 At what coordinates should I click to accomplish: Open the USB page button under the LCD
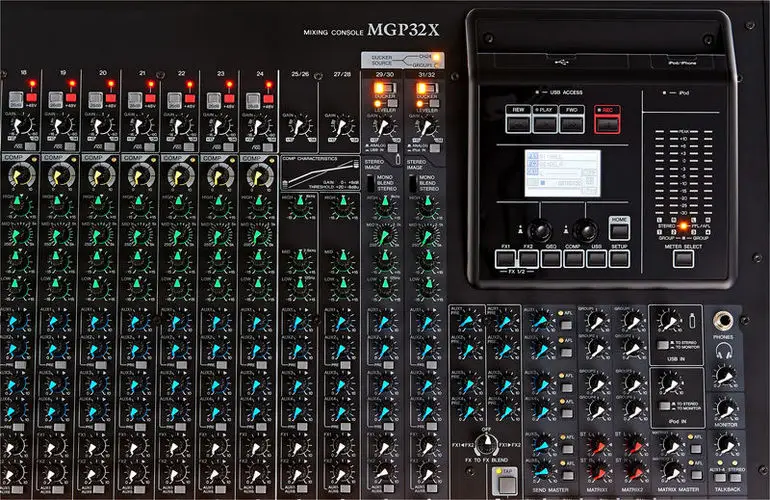[596, 258]
